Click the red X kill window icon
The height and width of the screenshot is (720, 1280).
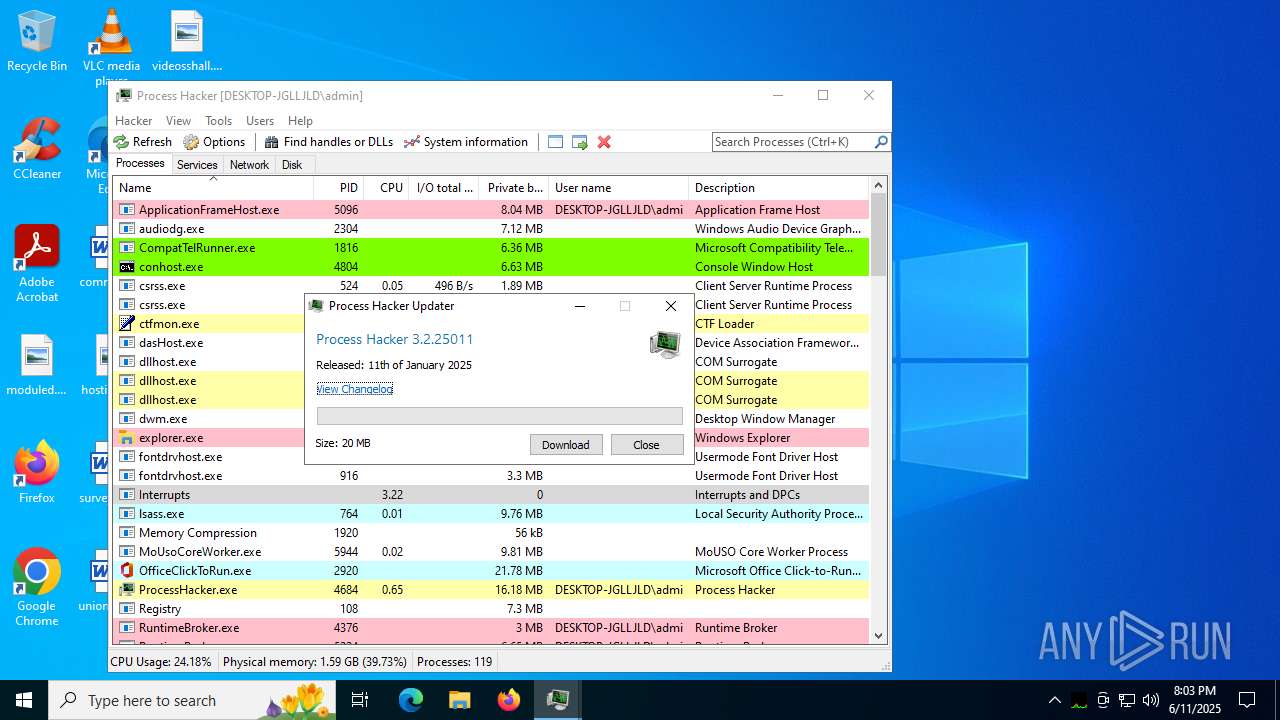(x=604, y=142)
